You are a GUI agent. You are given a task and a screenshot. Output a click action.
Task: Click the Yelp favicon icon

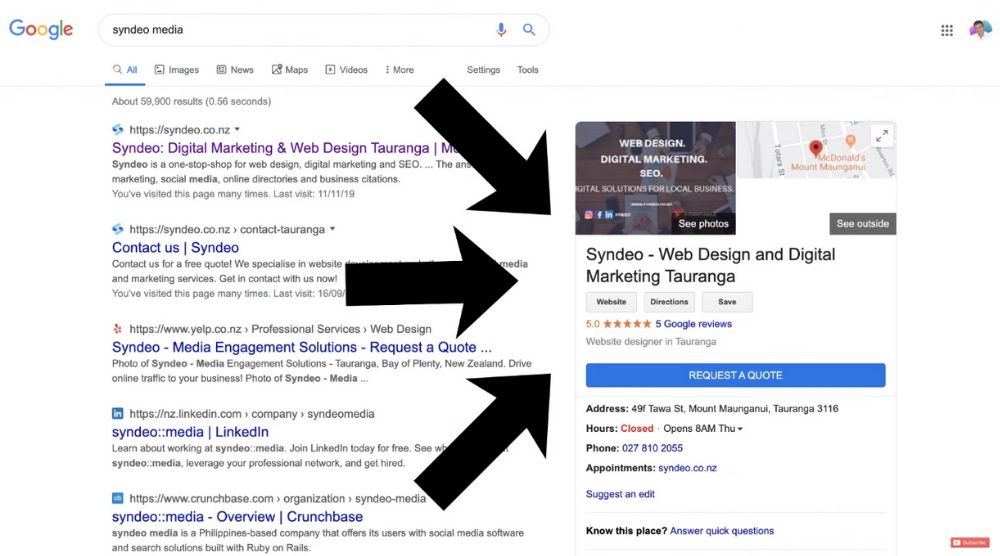pos(117,329)
